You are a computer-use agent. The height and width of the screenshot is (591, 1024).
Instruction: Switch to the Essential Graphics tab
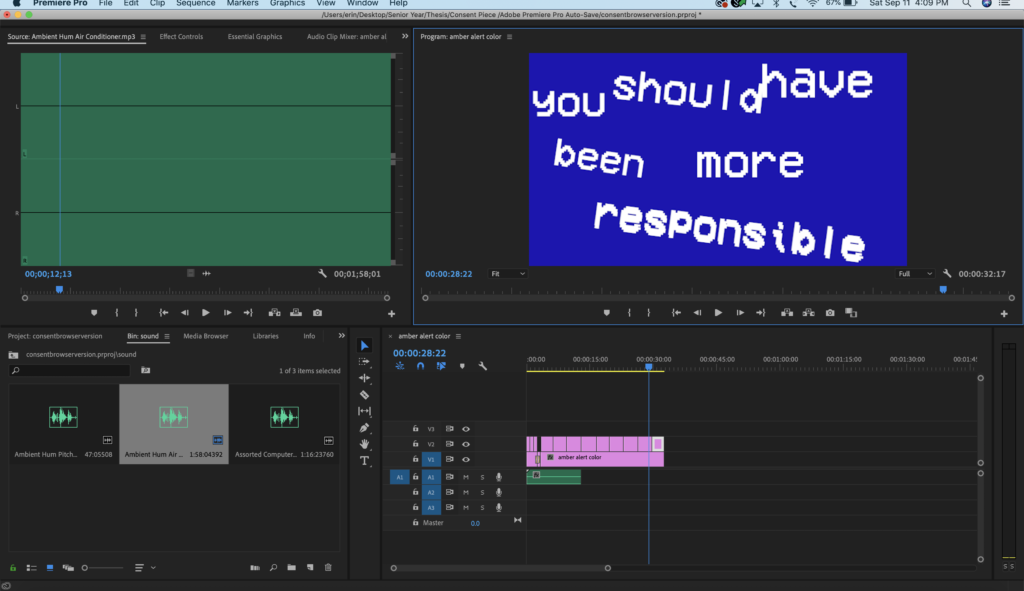point(255,37)
